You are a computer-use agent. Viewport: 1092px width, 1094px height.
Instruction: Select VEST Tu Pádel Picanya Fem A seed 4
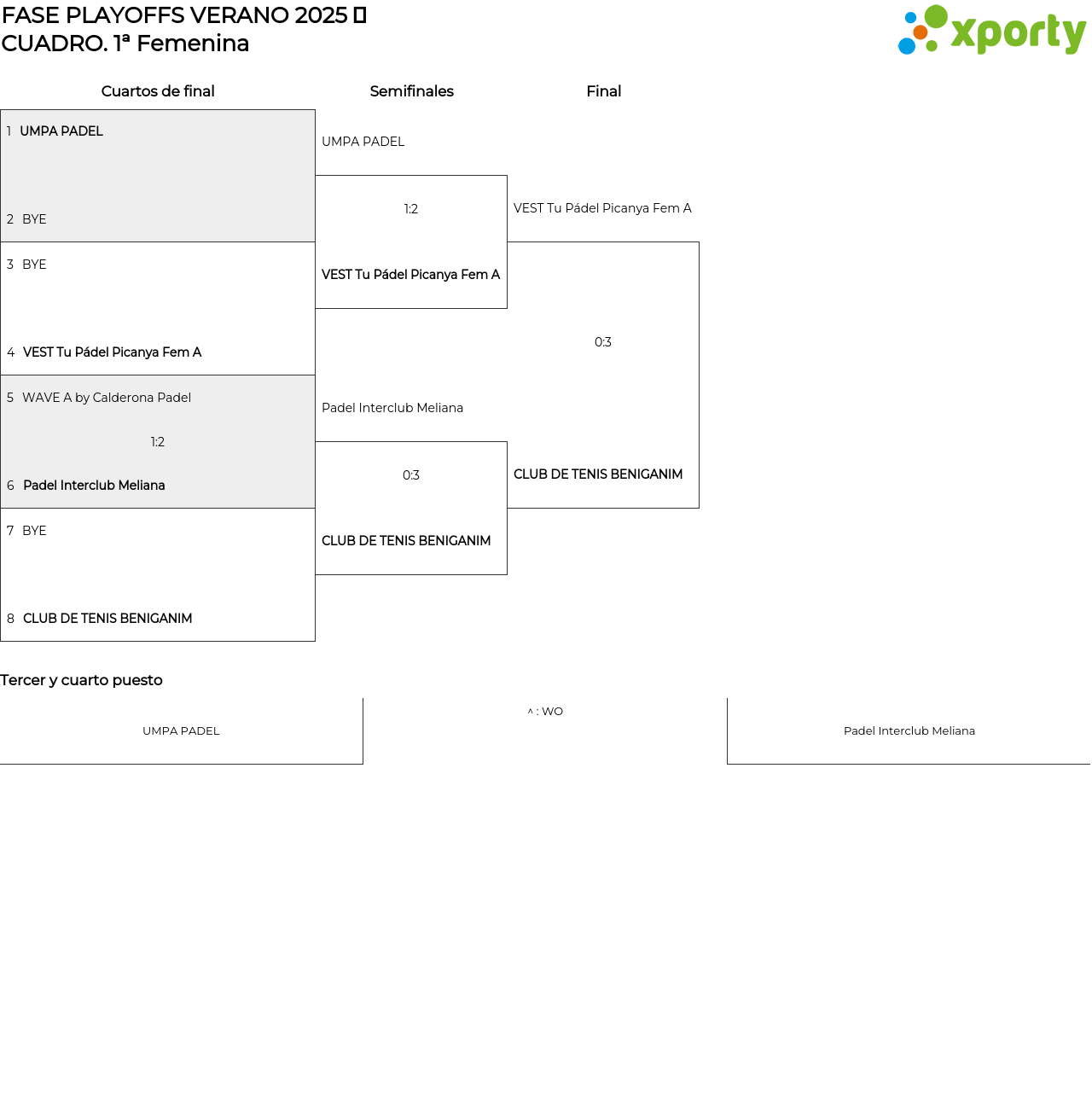[x=112, y=352]
